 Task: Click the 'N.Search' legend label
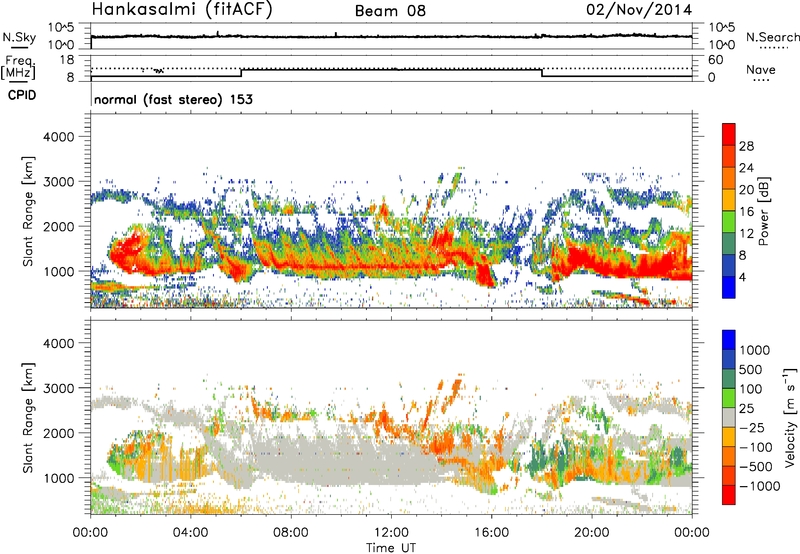click(x=772, y=37)
